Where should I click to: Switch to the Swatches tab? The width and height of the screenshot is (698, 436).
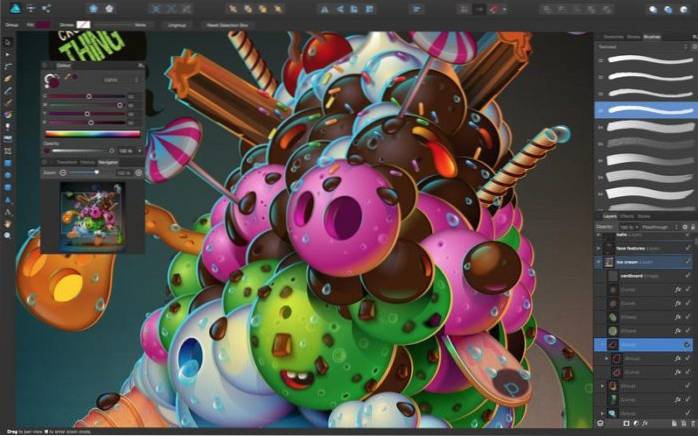tap(613, 37)
